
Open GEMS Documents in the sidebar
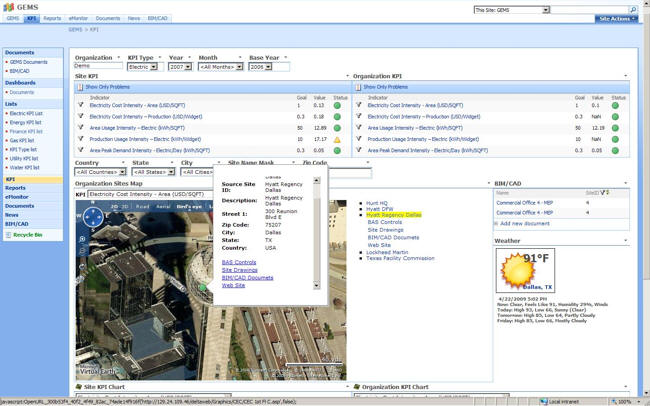point(29,62)
